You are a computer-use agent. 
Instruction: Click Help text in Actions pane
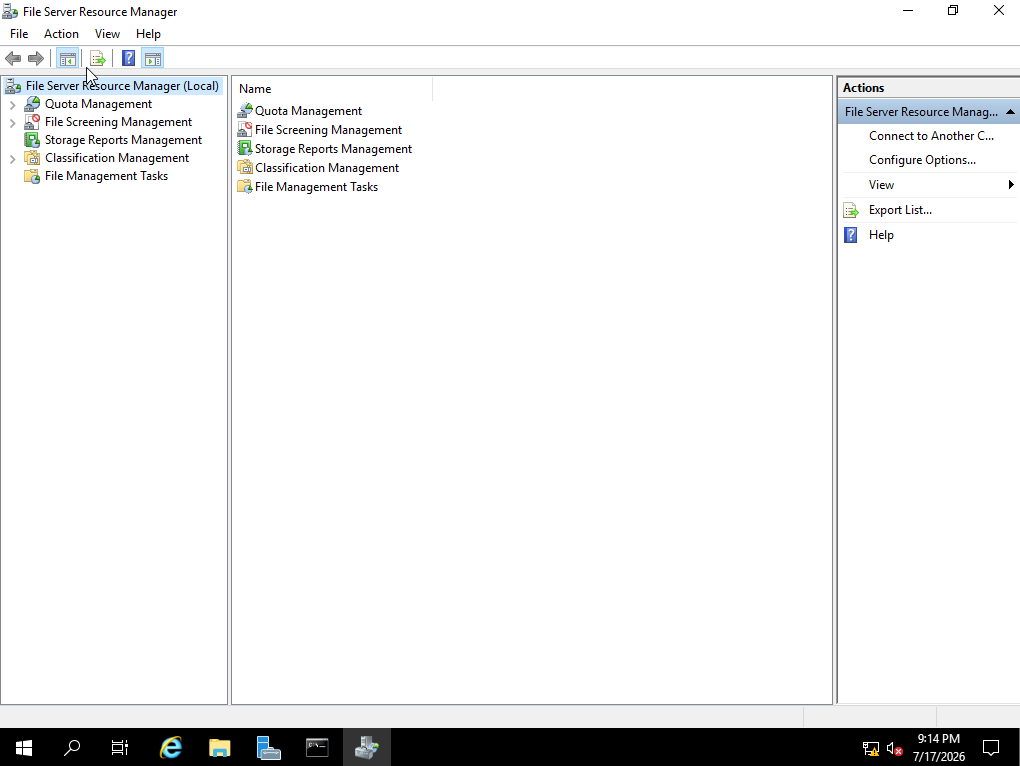pyautogui.click(x=881, y=235)
